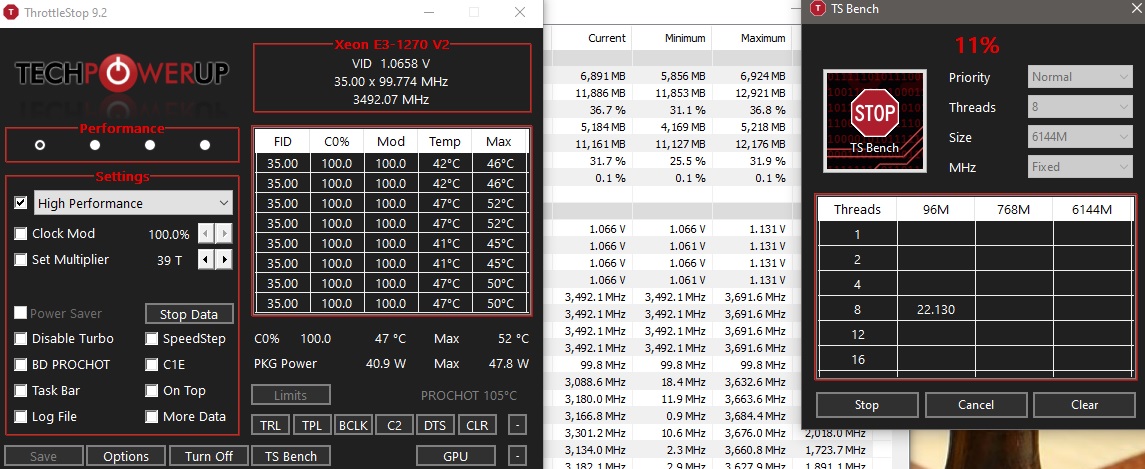Click the 6,891 MB current value in HWiNFO

click(x=602, y=75)
